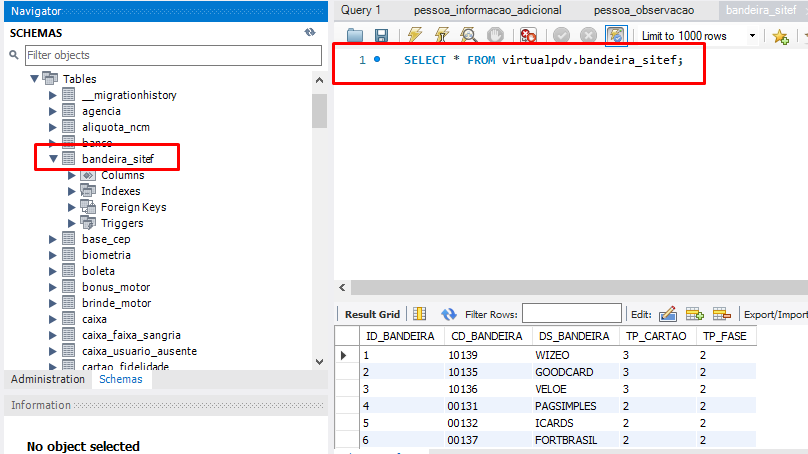
Task: Switch to the bandeira_sitef query tab
Action: pyautogui.click(x=761, y=10)
